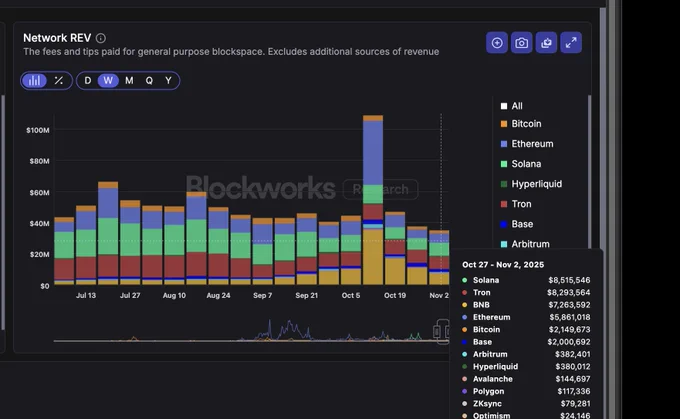Select the M monthly interval

pyautogui.click(x=129, y=81)
